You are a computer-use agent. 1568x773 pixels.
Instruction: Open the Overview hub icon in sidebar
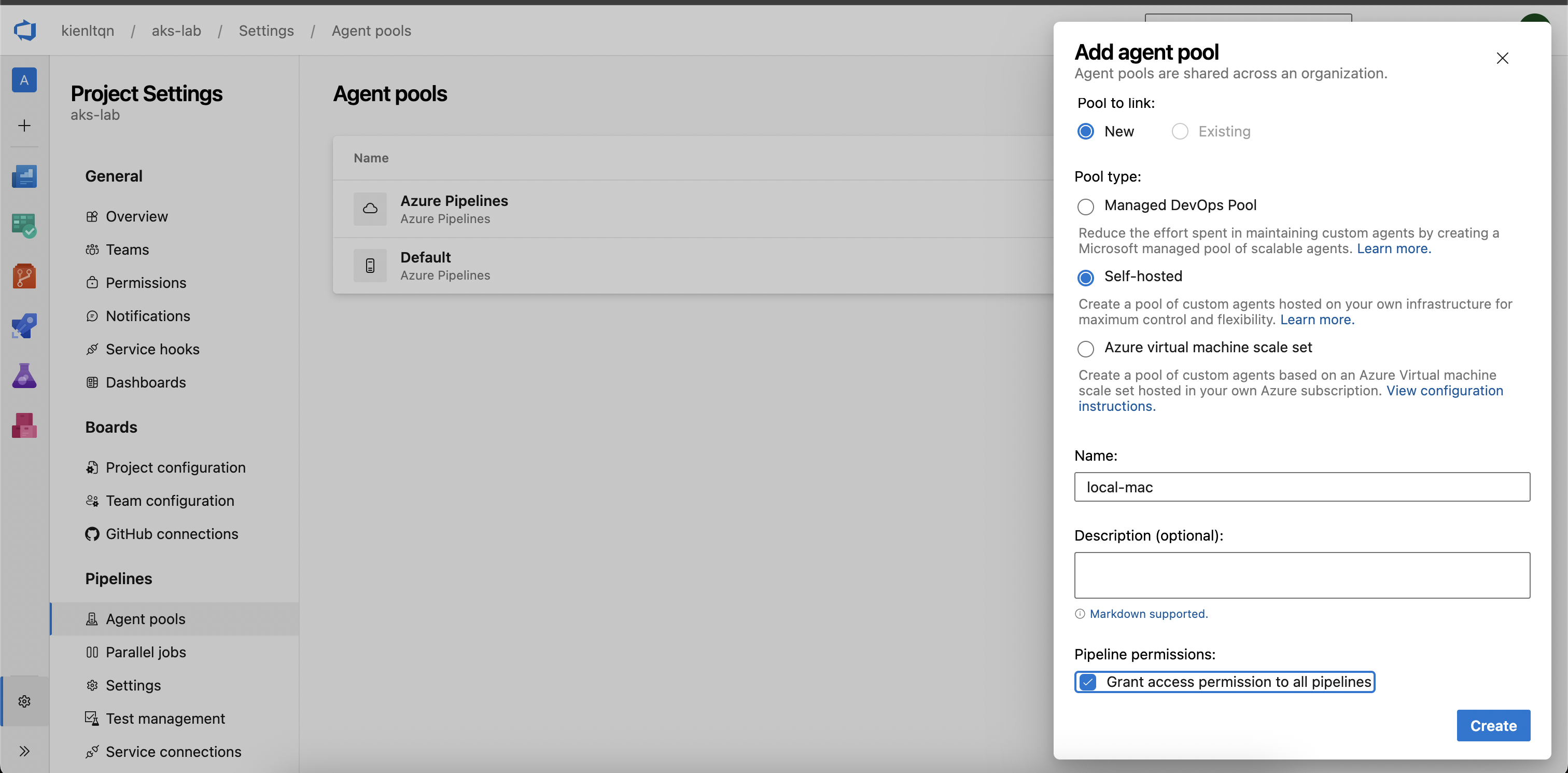tap(24, 177)
